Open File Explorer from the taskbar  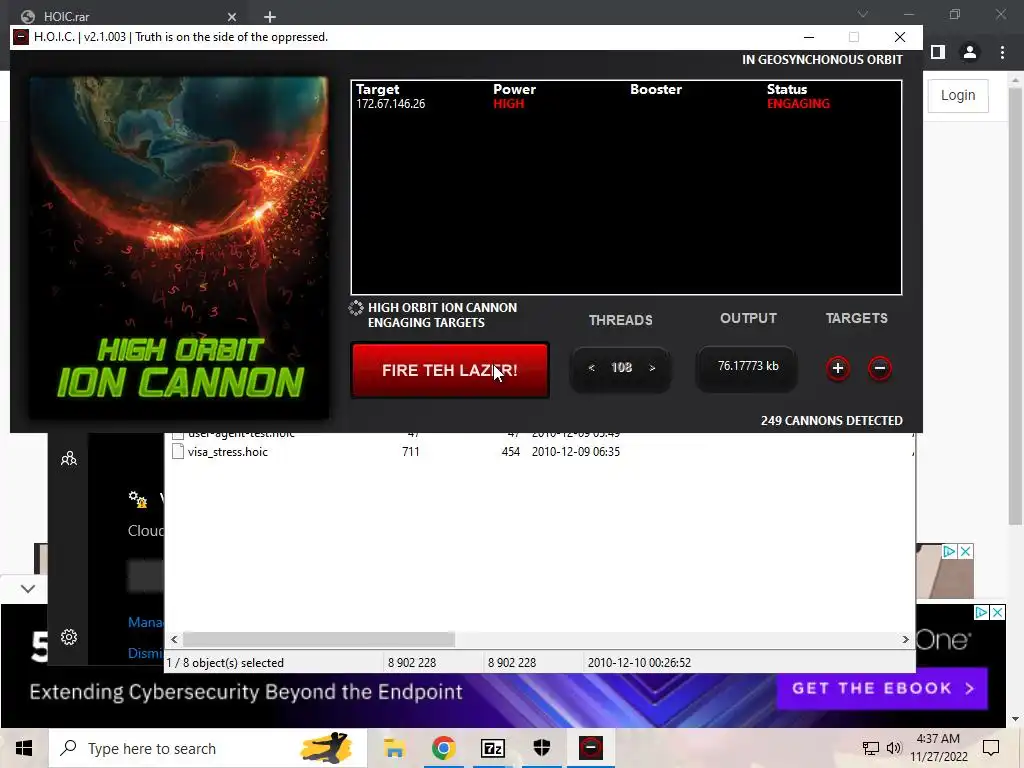click(394, 748)
